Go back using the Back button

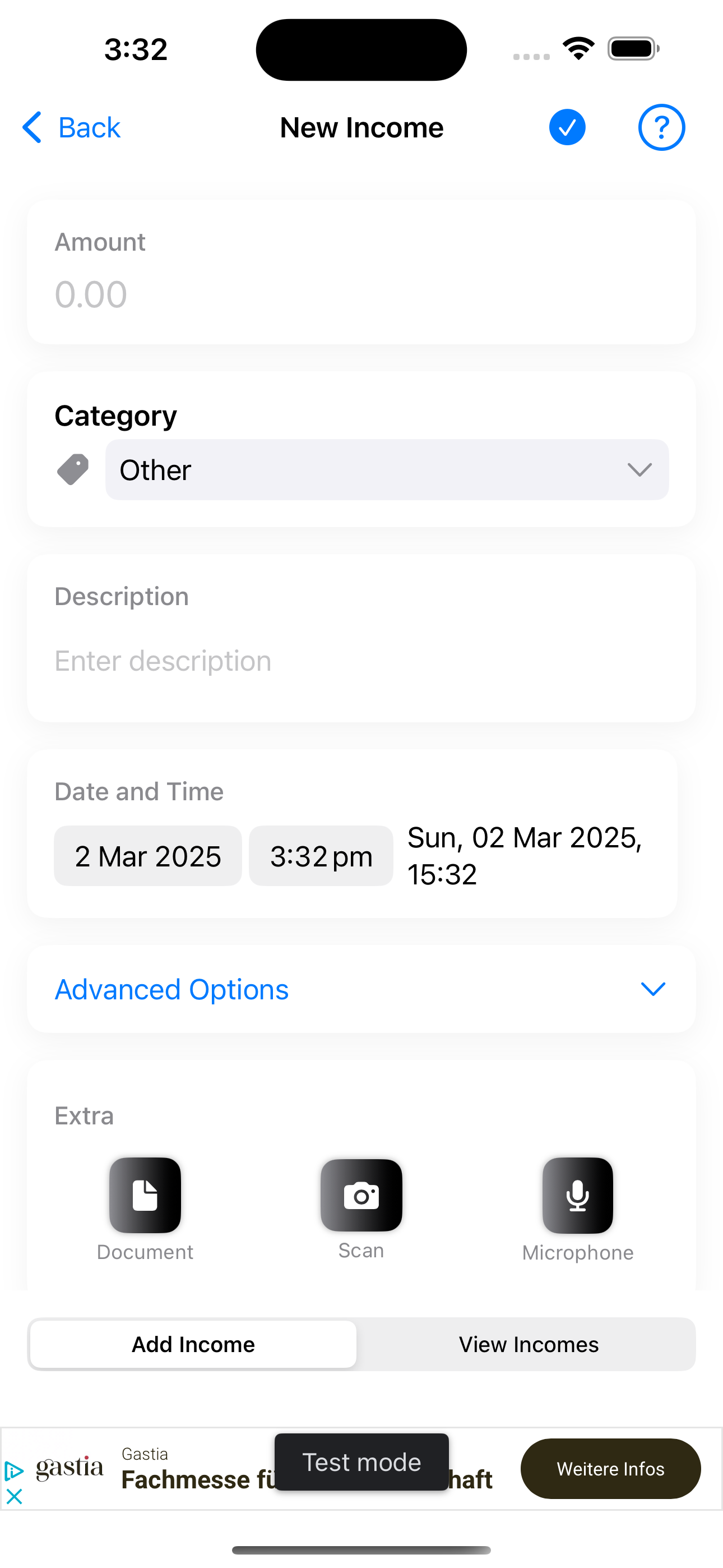(x=71, y=127)
